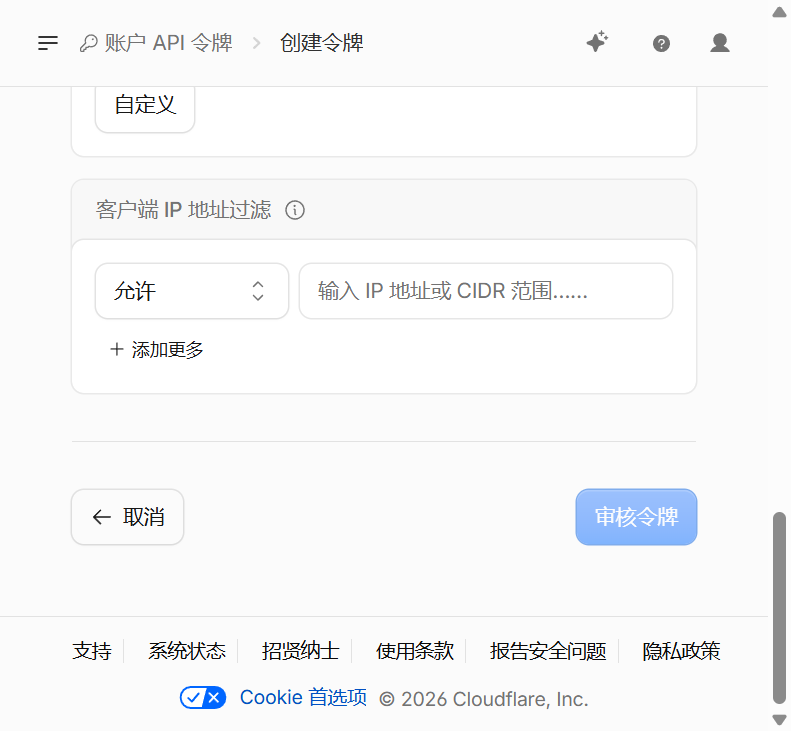
Task: Open the 支持 footer link
Action: [91, 651]
